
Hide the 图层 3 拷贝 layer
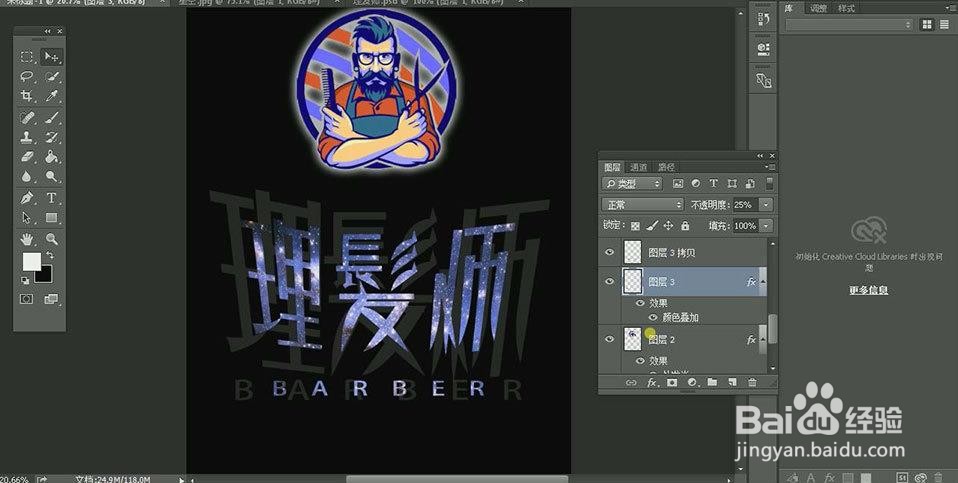tap(609, 252)
